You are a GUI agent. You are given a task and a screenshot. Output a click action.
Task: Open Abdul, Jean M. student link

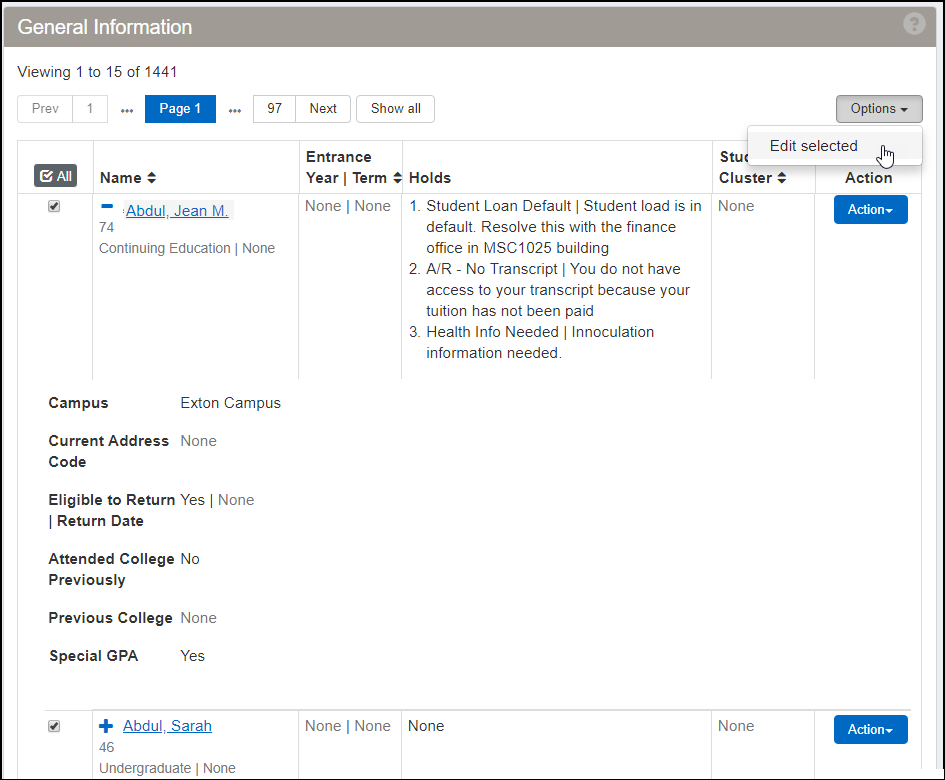[x=177, y=211]
